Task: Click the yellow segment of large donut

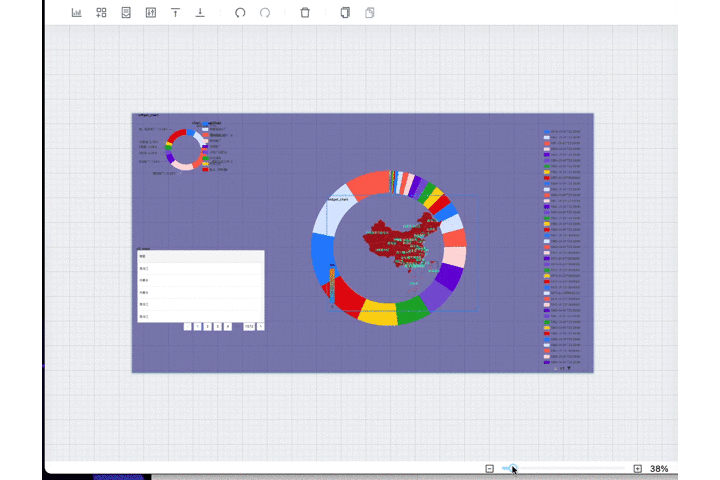Action: pyautogui.click(x=378, y=313)
